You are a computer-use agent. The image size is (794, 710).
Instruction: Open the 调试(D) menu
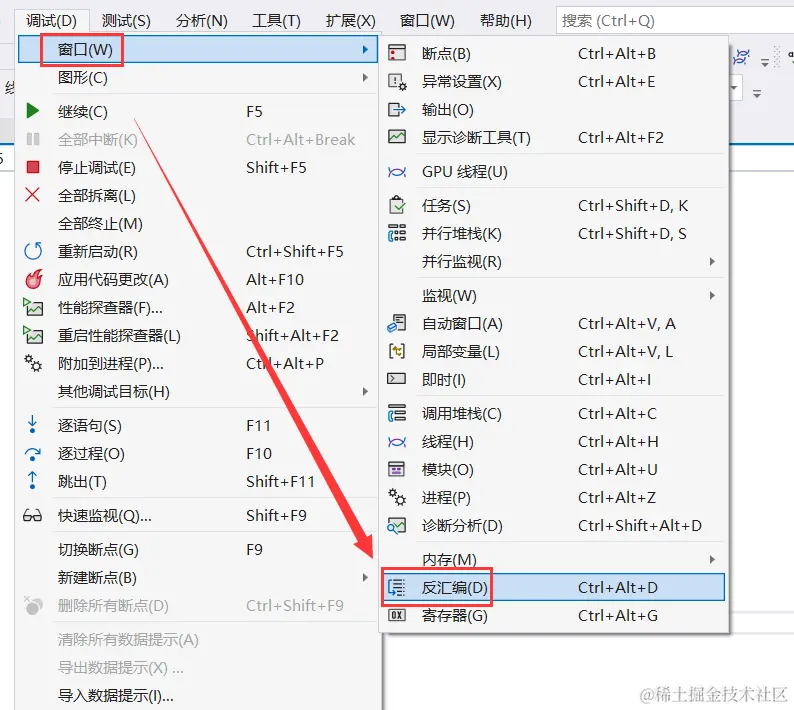pos(52,21)
